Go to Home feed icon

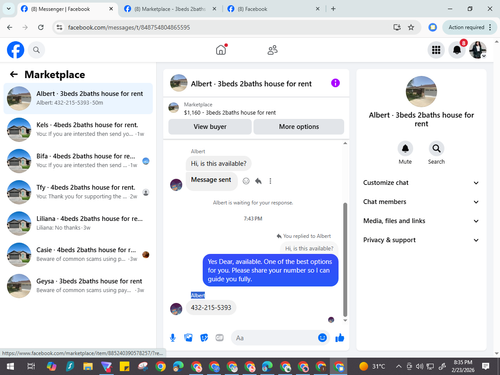pos(221,50)
